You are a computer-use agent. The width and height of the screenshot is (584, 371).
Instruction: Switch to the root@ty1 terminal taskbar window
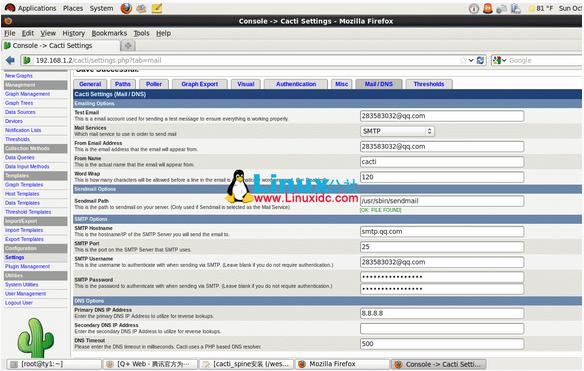54,364
